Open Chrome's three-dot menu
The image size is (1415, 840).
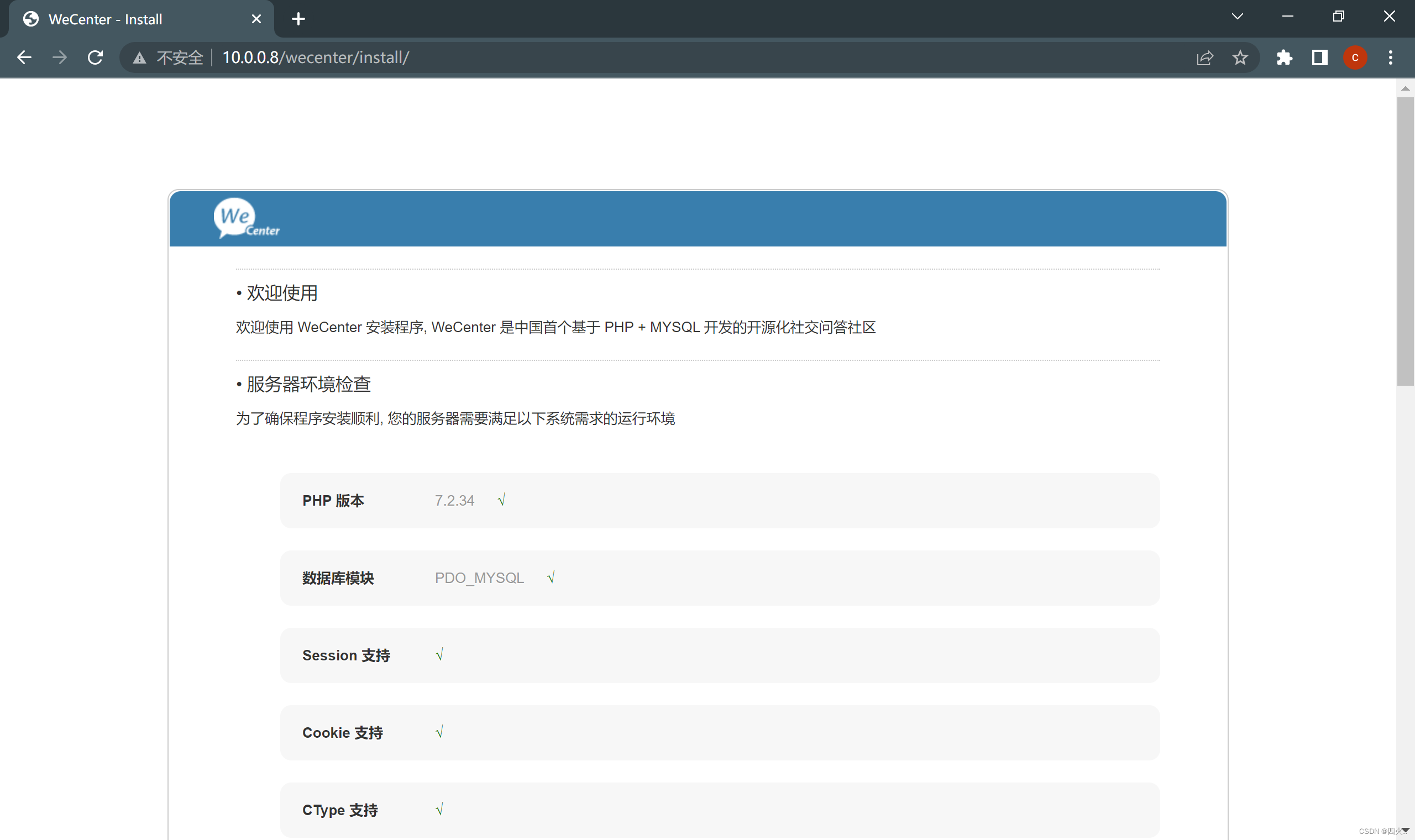(1391, 57)
